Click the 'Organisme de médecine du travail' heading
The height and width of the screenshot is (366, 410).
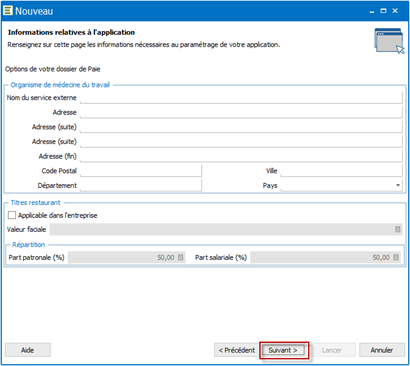tap(60, 85)
